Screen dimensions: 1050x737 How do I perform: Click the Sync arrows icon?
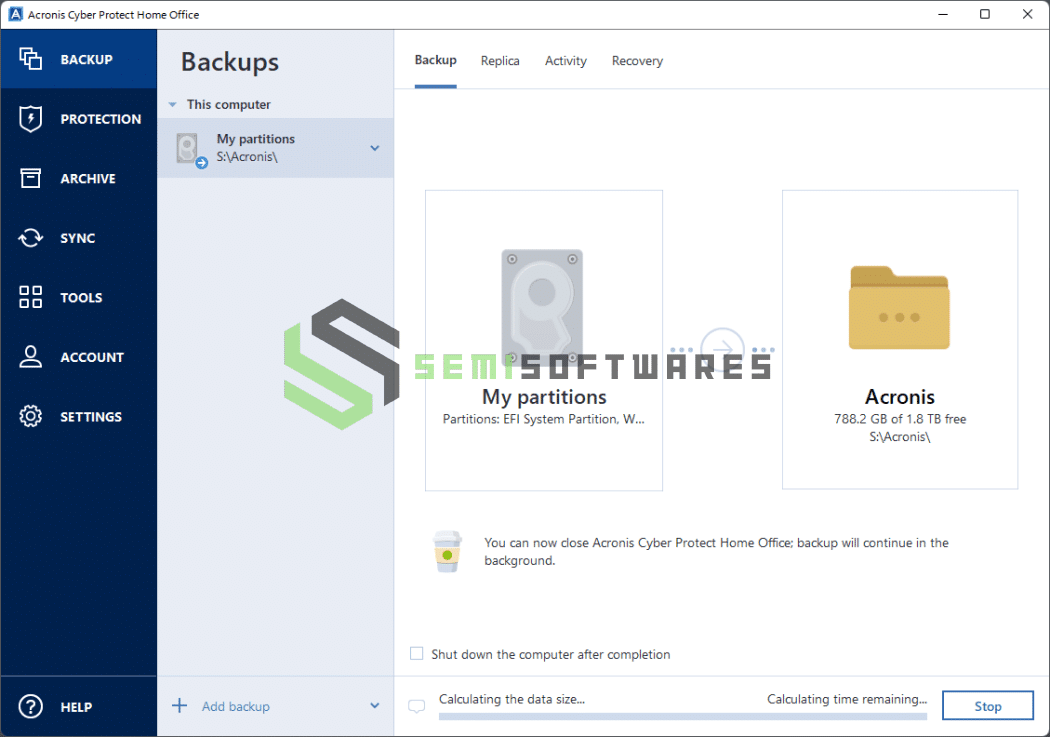pyautogui.click(x=30, y=238)
